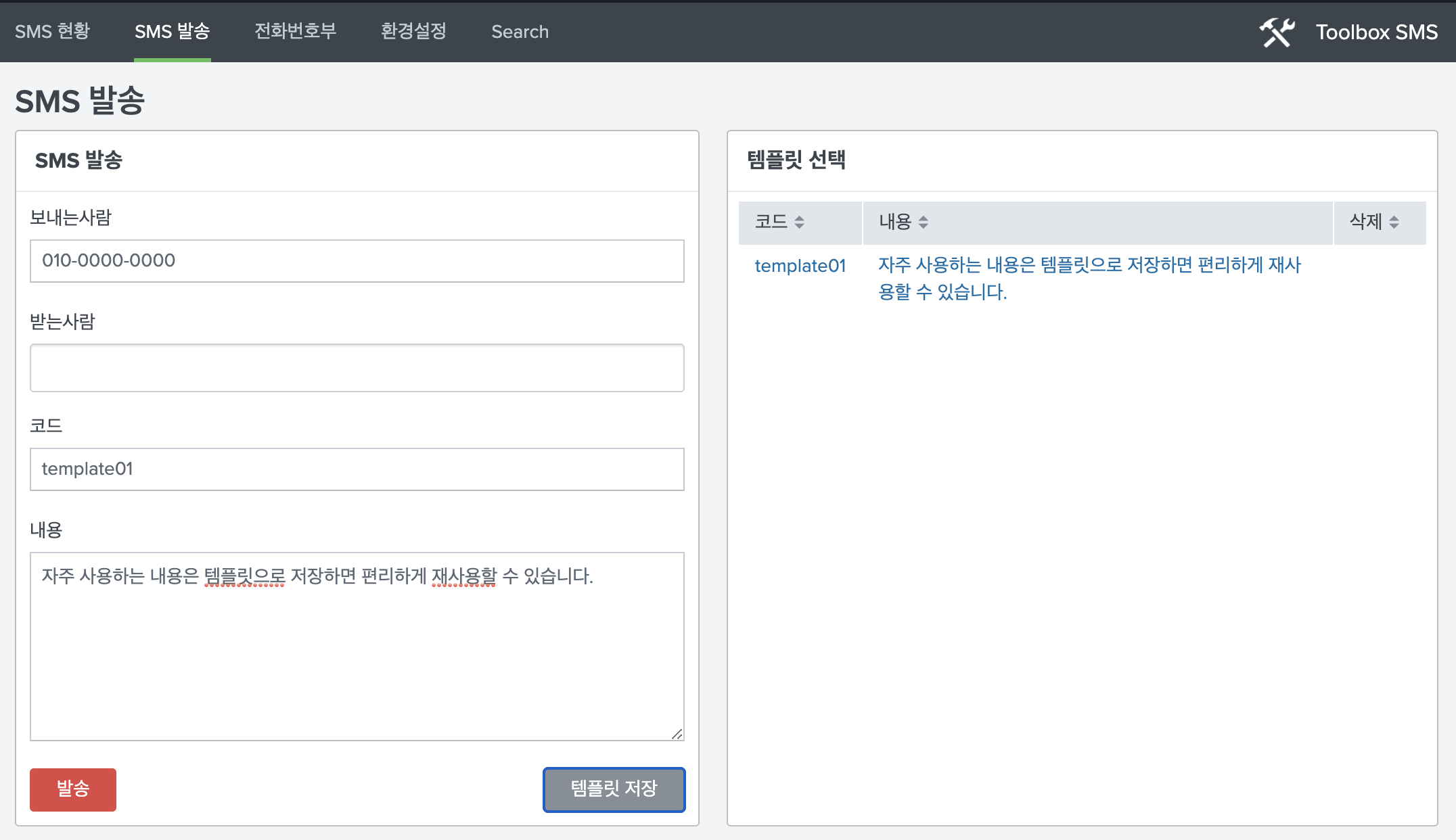Select the template01 content text row

1091,279
